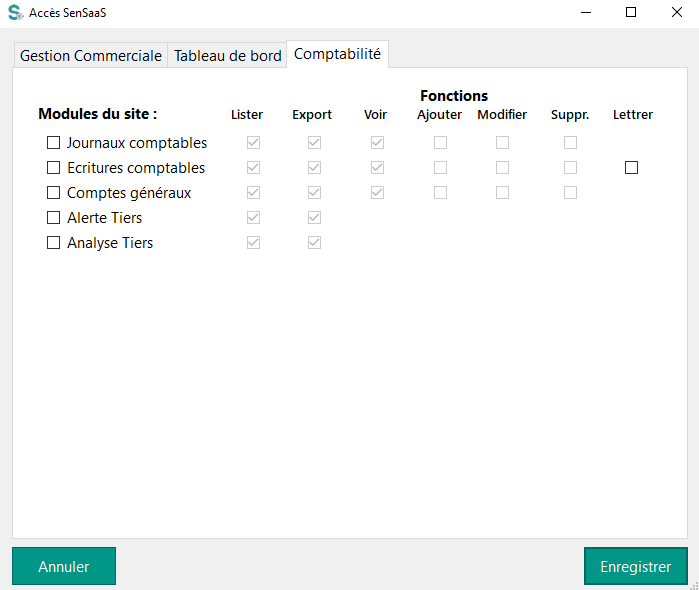Image resolution: width=699 pixels, height=590 pixels.
Task: Click the SenSaaS app icon in title bar
Action: point(15,12)
